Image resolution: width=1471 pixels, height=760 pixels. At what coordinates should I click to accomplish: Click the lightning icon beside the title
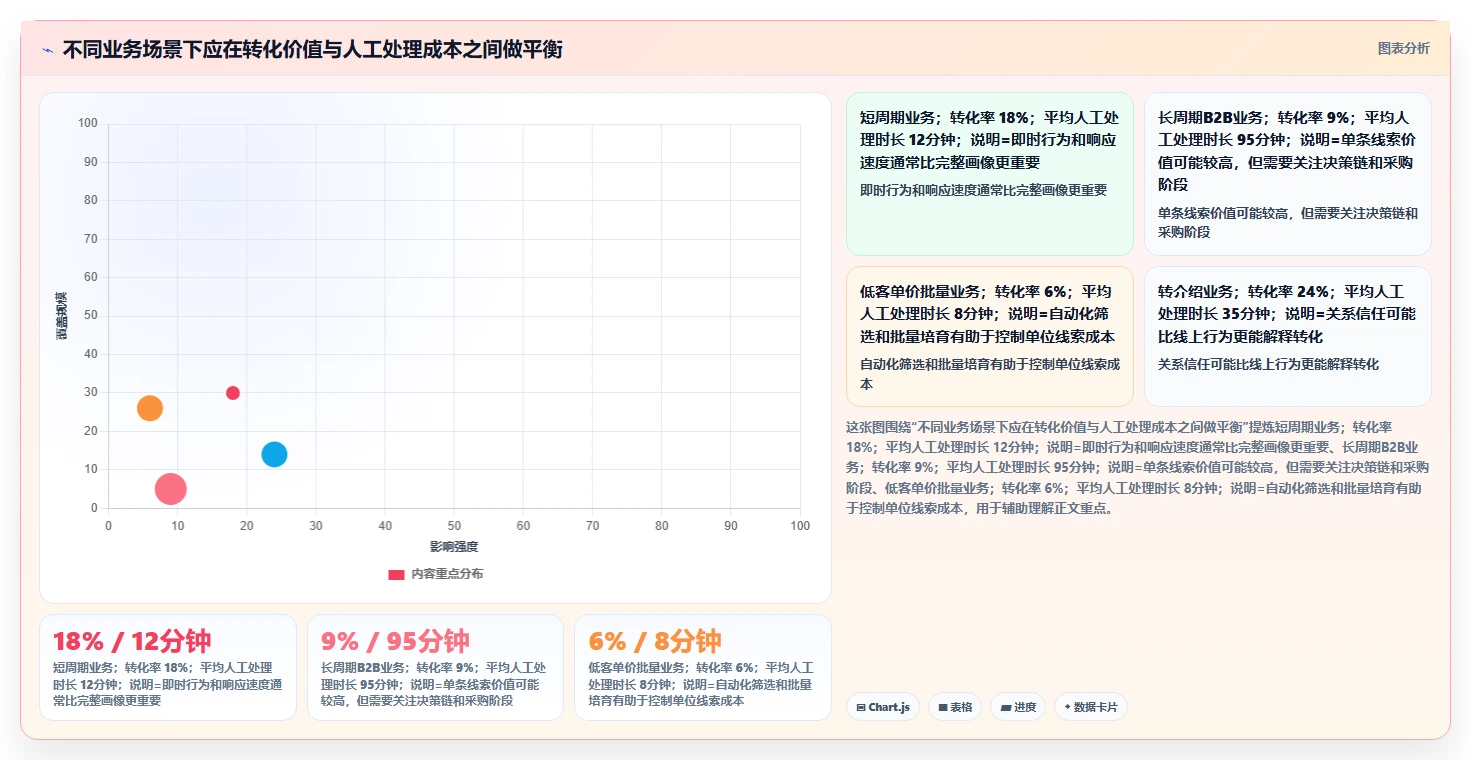[47, 49]
